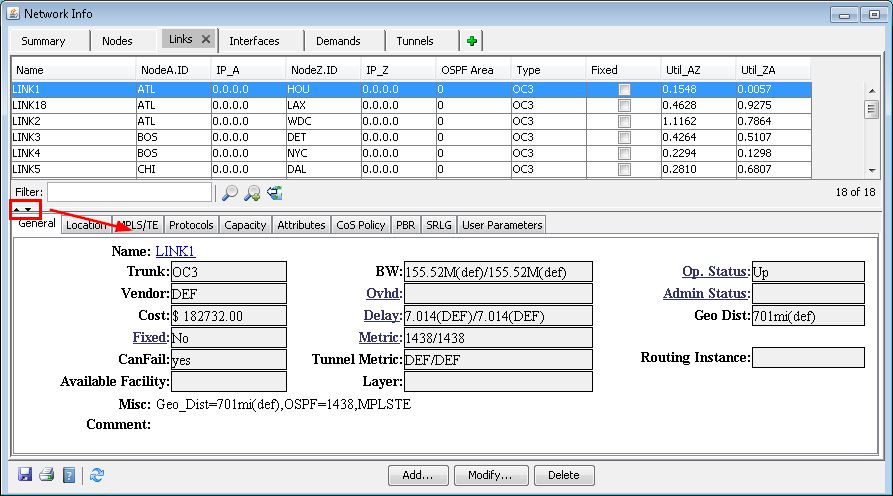Open the Capacity detail tab
Image resolution: width=893 pixels, height=496 pixels.
(x=245, y=225)
